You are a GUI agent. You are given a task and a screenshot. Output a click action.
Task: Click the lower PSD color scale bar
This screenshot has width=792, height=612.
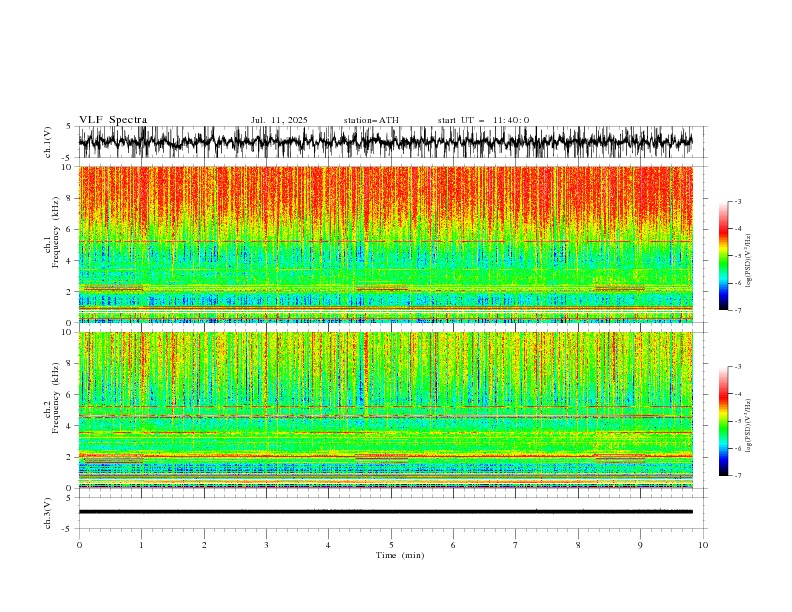coord(724,421)
